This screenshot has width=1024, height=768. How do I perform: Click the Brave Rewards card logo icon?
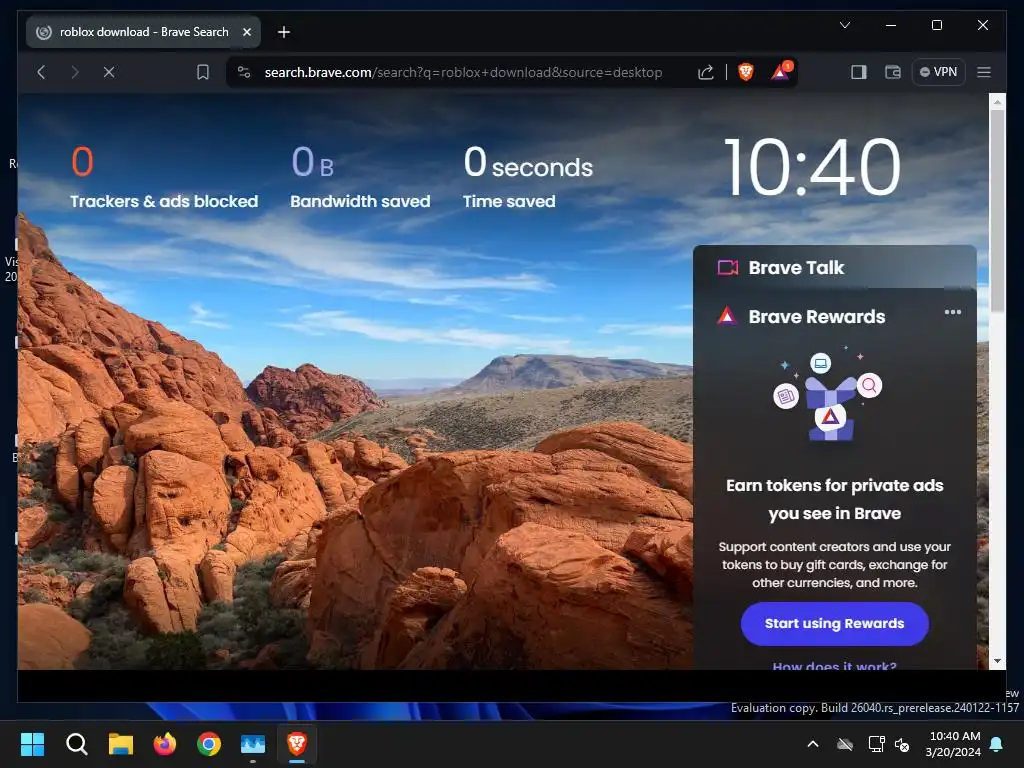coord(727,316)
